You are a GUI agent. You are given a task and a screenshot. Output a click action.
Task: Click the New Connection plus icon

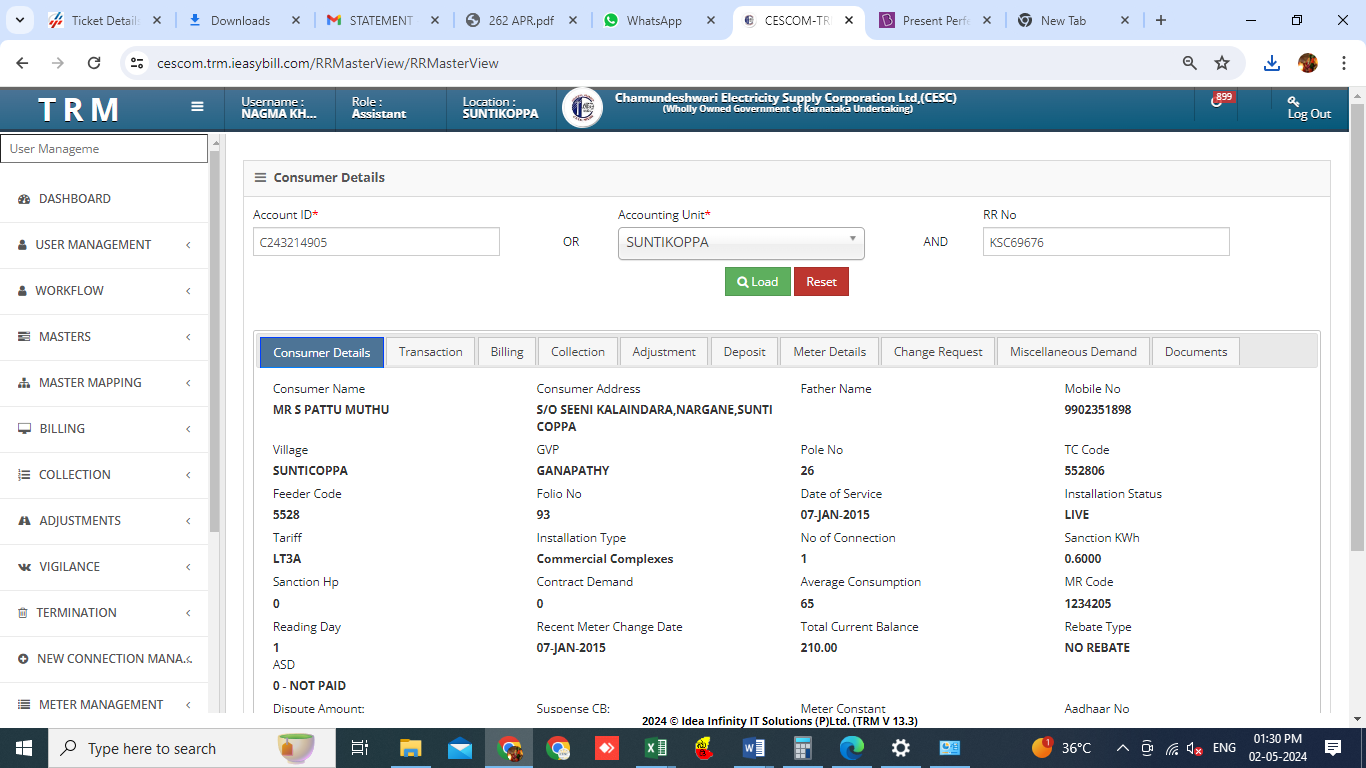pos(23,659)
